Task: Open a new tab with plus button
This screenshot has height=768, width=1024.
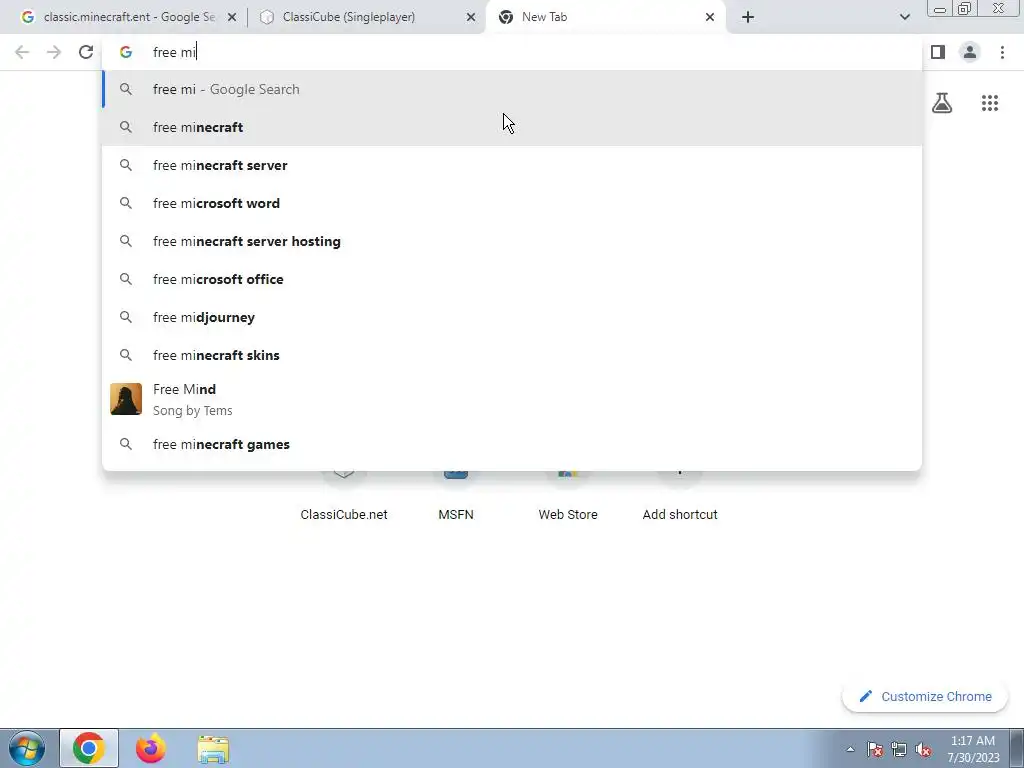Action: coord(748,17)
